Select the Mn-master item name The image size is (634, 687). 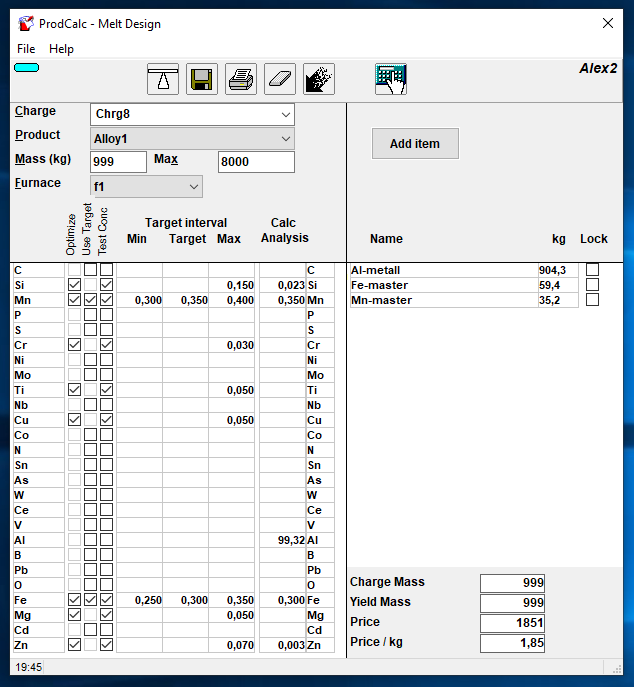[x=444, y=300]
